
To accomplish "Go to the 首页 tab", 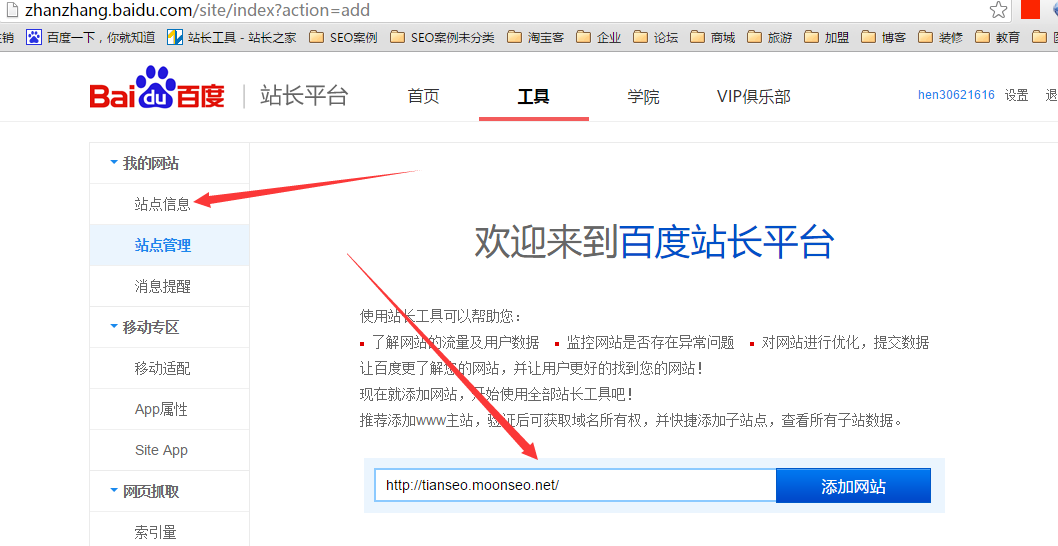I will click(423, 97).
